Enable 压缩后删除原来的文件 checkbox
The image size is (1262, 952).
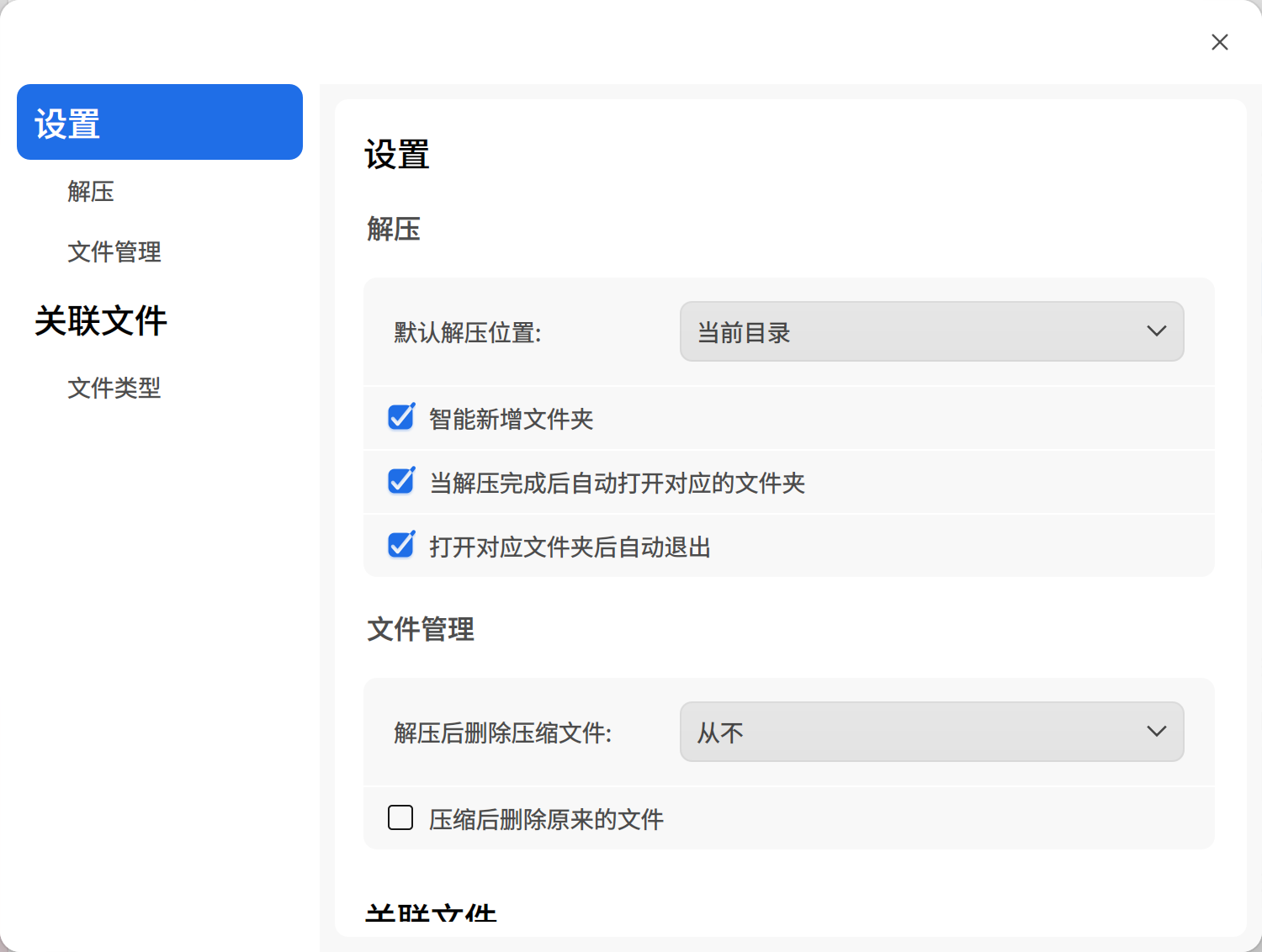[400, 817]
